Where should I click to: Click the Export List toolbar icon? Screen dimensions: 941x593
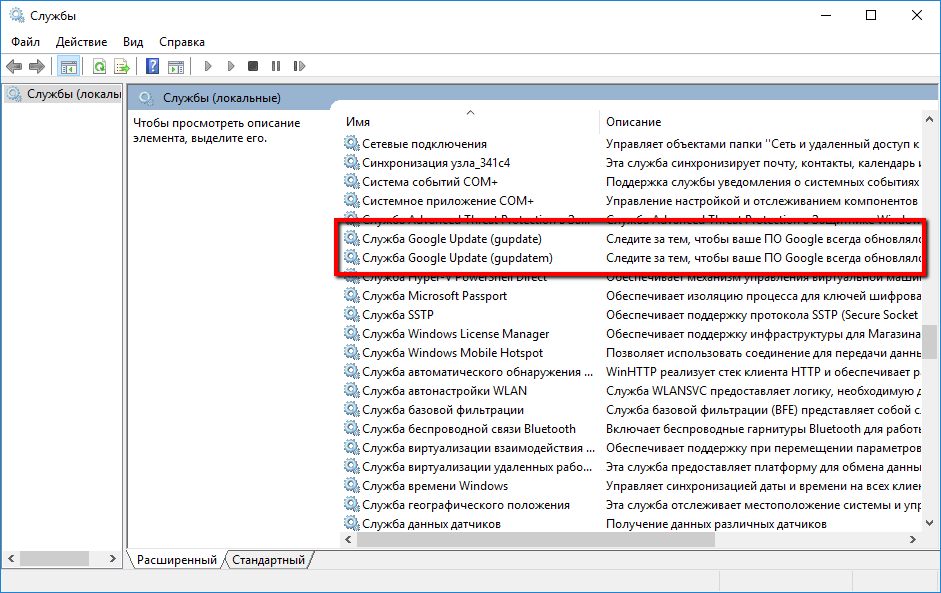coord(122,66)
